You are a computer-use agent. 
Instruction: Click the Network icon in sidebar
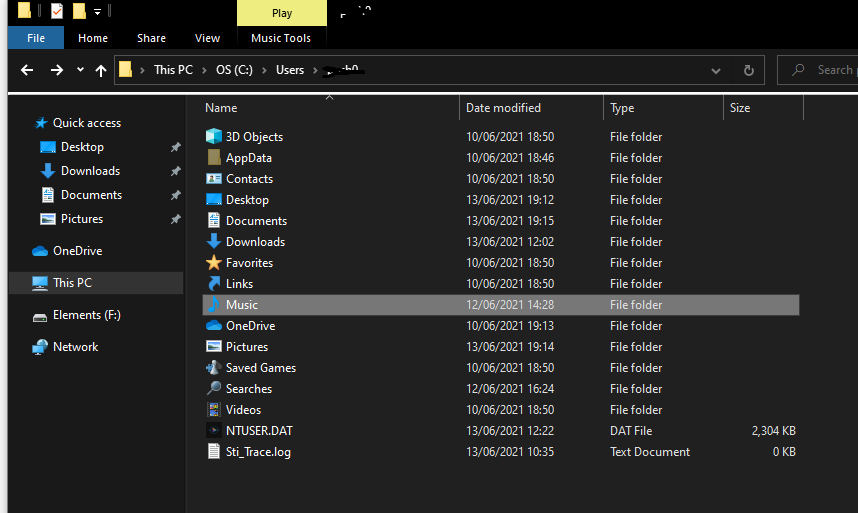point(40,347)
